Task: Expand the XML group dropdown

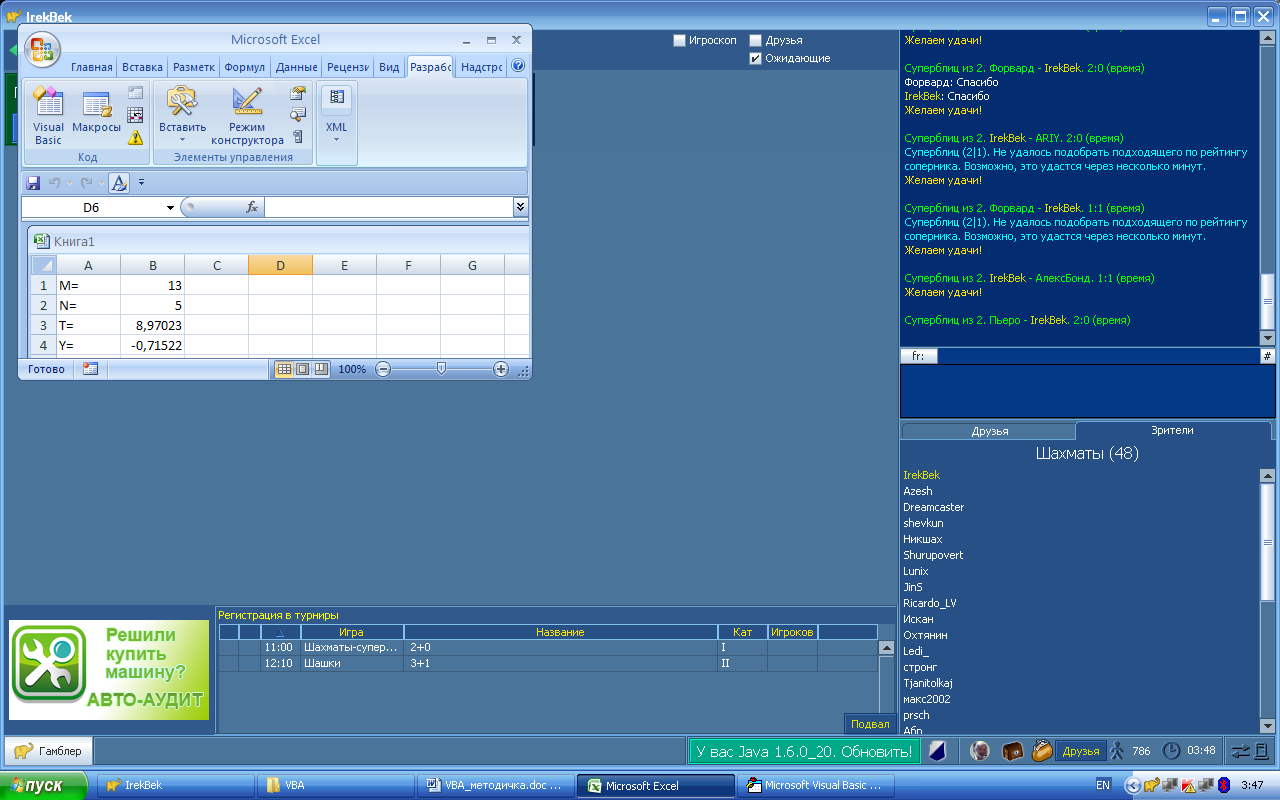Action: click(x=337, y=116)
